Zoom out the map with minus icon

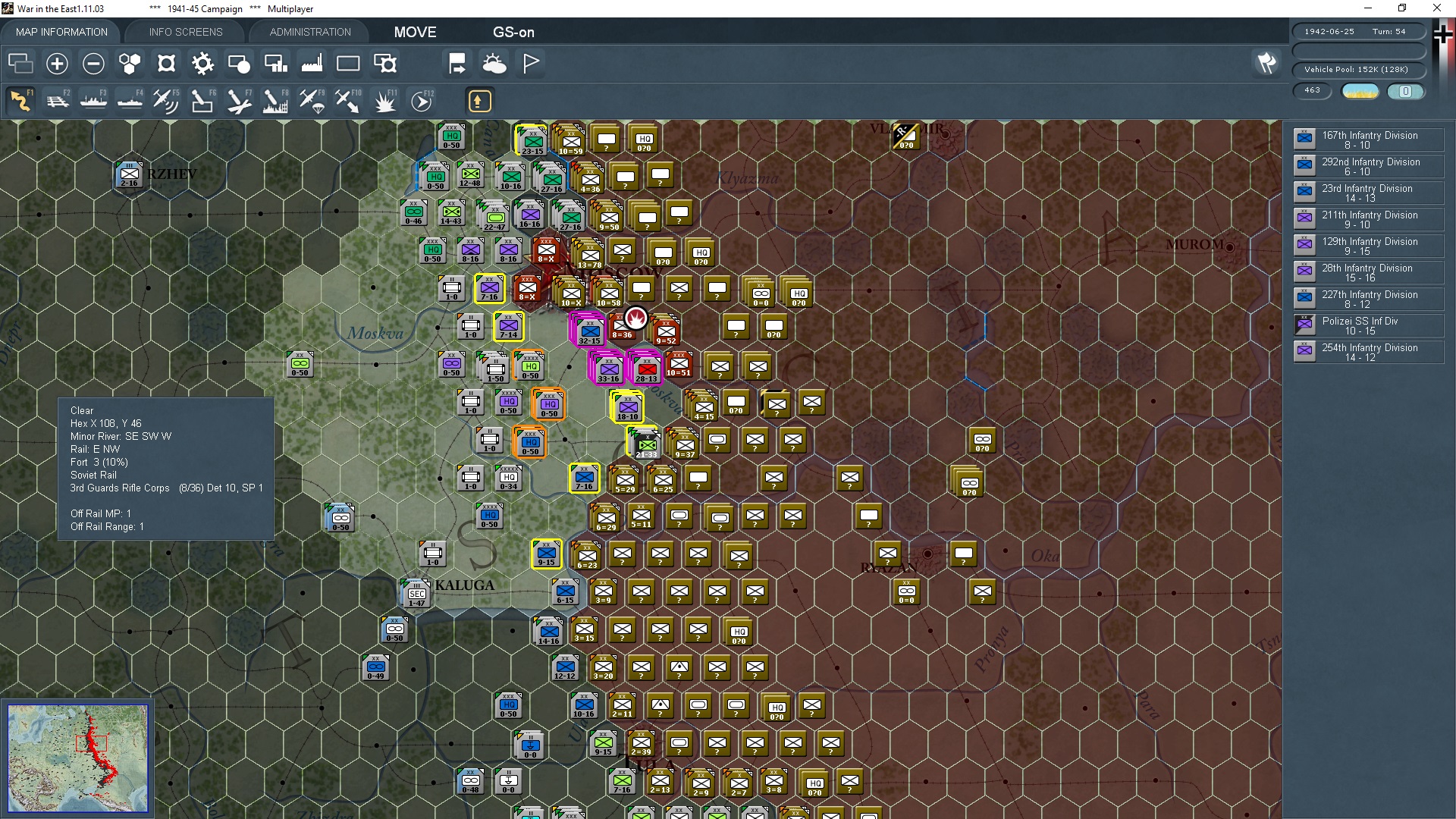point(93,64)
